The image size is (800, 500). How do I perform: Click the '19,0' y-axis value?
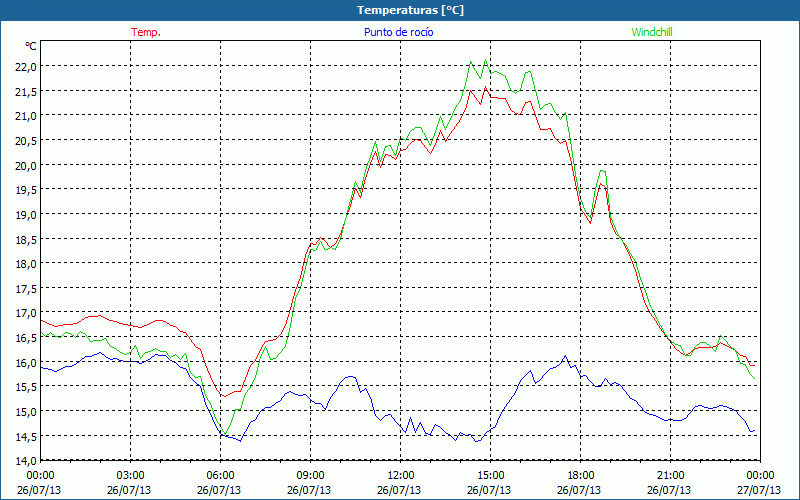26,215
